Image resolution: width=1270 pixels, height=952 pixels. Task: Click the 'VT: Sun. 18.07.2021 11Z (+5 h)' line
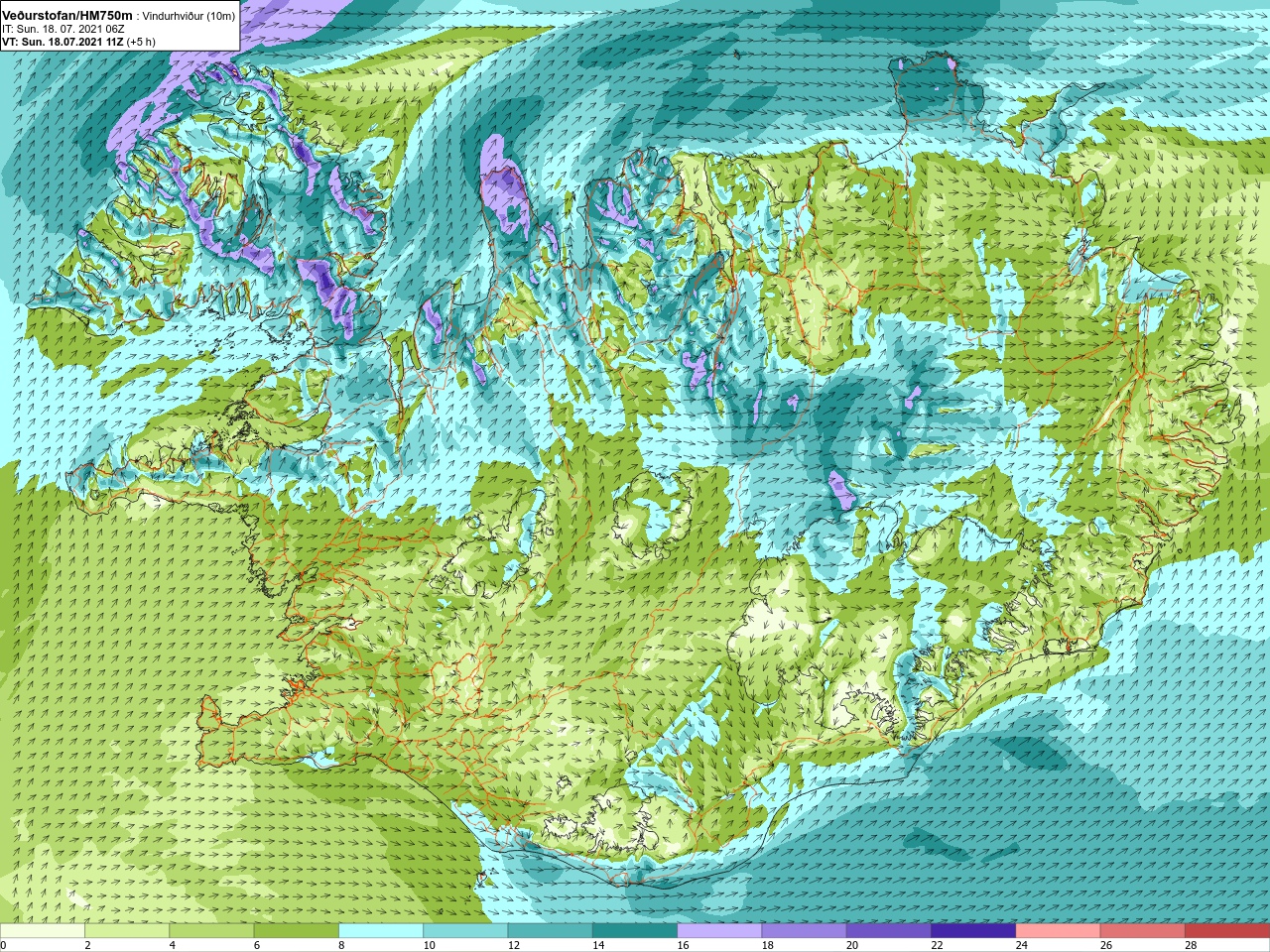[x=78, y=43]
